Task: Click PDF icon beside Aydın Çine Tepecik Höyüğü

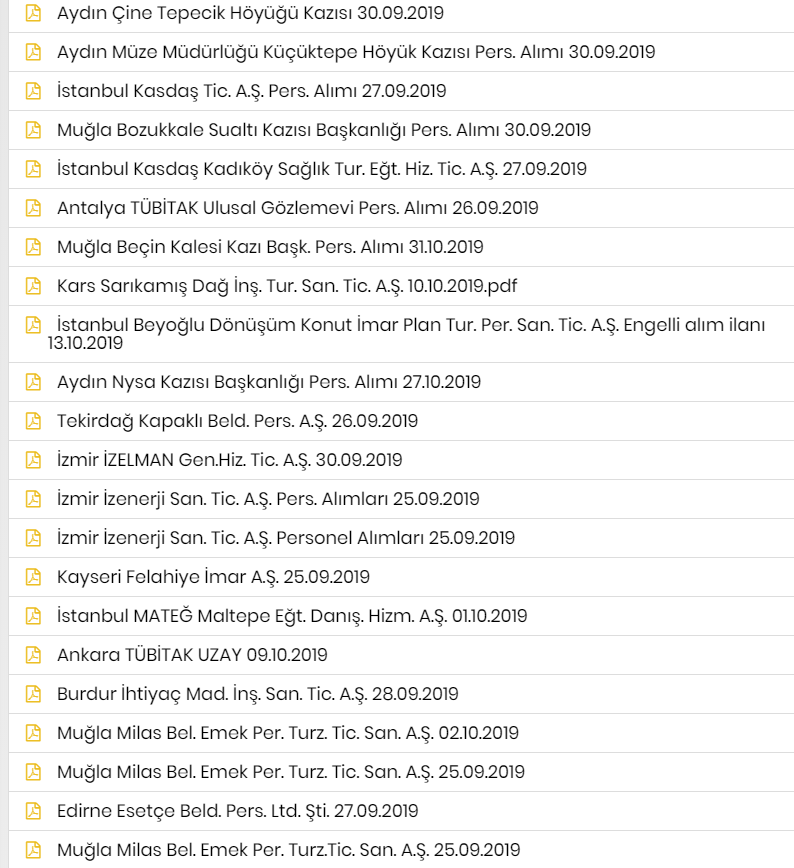Action: [x=33, y=13]
